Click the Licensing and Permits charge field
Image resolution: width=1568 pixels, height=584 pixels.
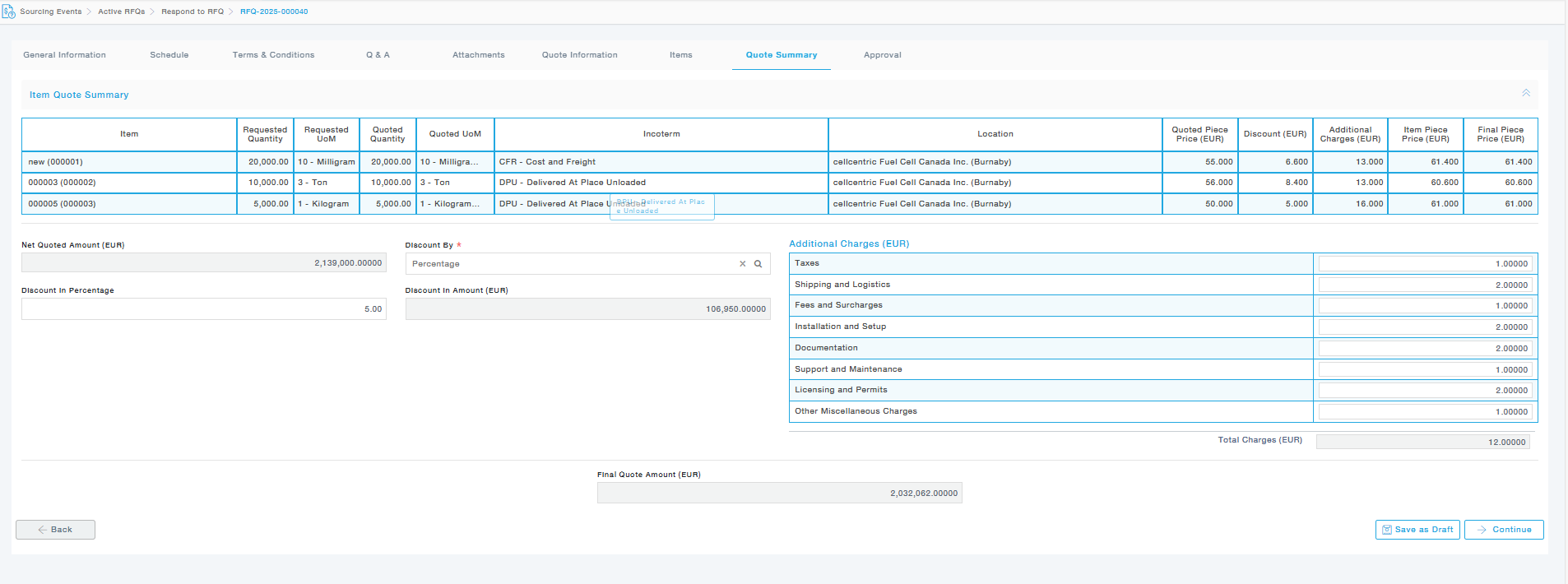1424,391
